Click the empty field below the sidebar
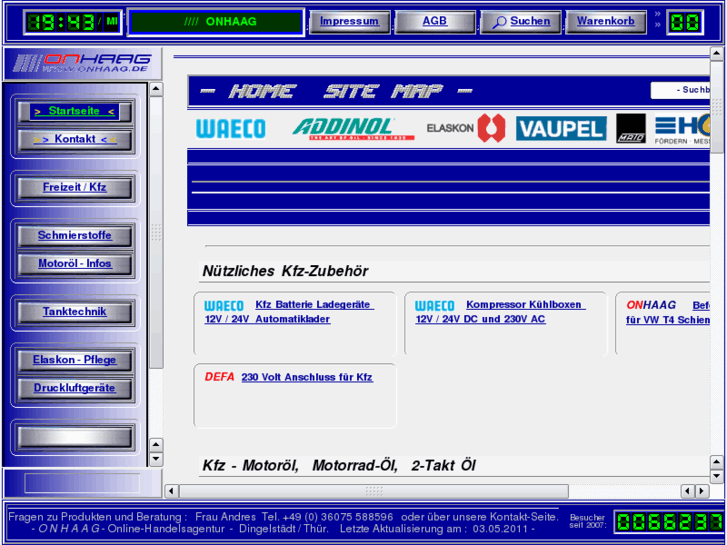The height and width of the screenshot is (545, 727). point(82,483)
